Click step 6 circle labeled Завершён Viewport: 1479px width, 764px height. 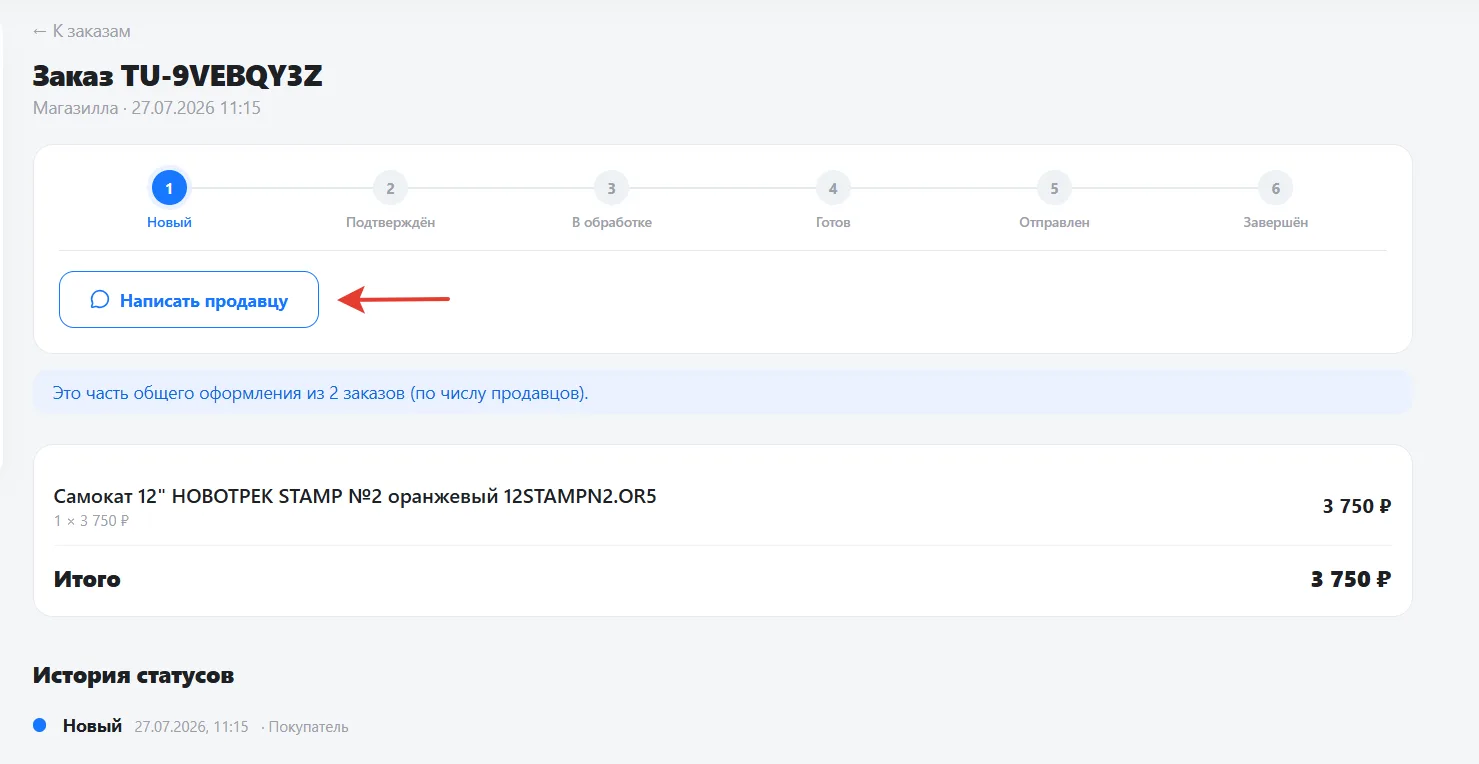[x=1275, y=188]
